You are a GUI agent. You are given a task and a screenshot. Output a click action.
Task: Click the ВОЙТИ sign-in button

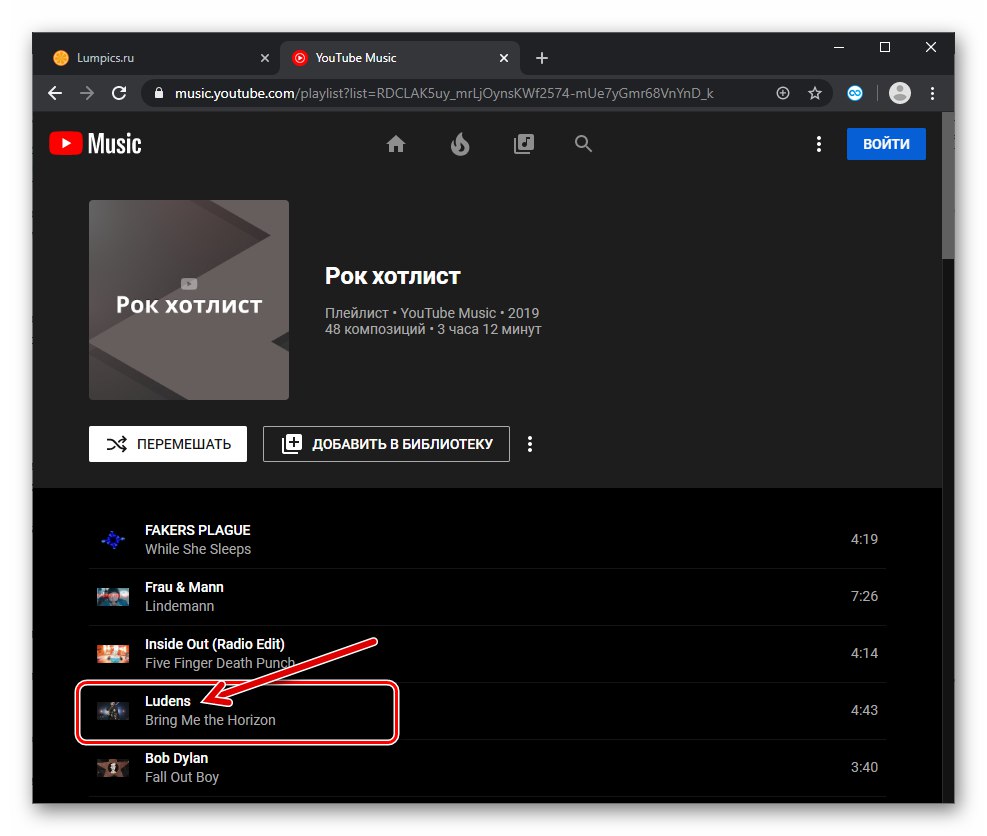886,144
